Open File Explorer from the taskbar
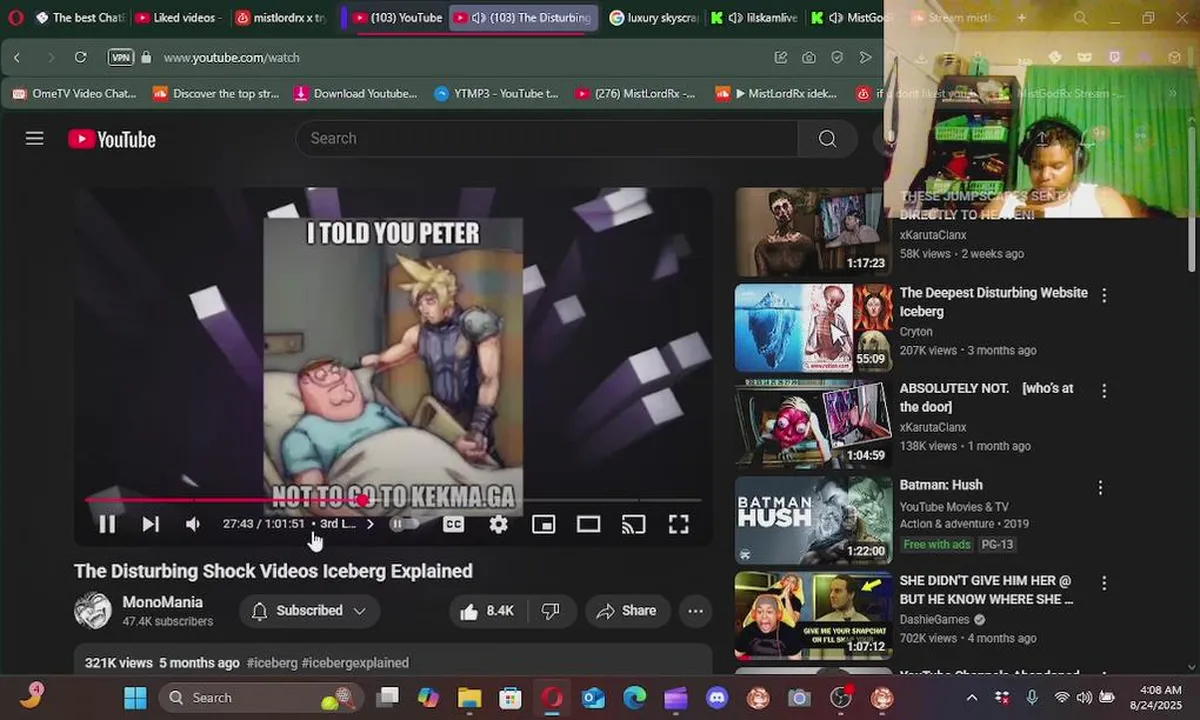The image size is (1200, 720). point(470,697)
